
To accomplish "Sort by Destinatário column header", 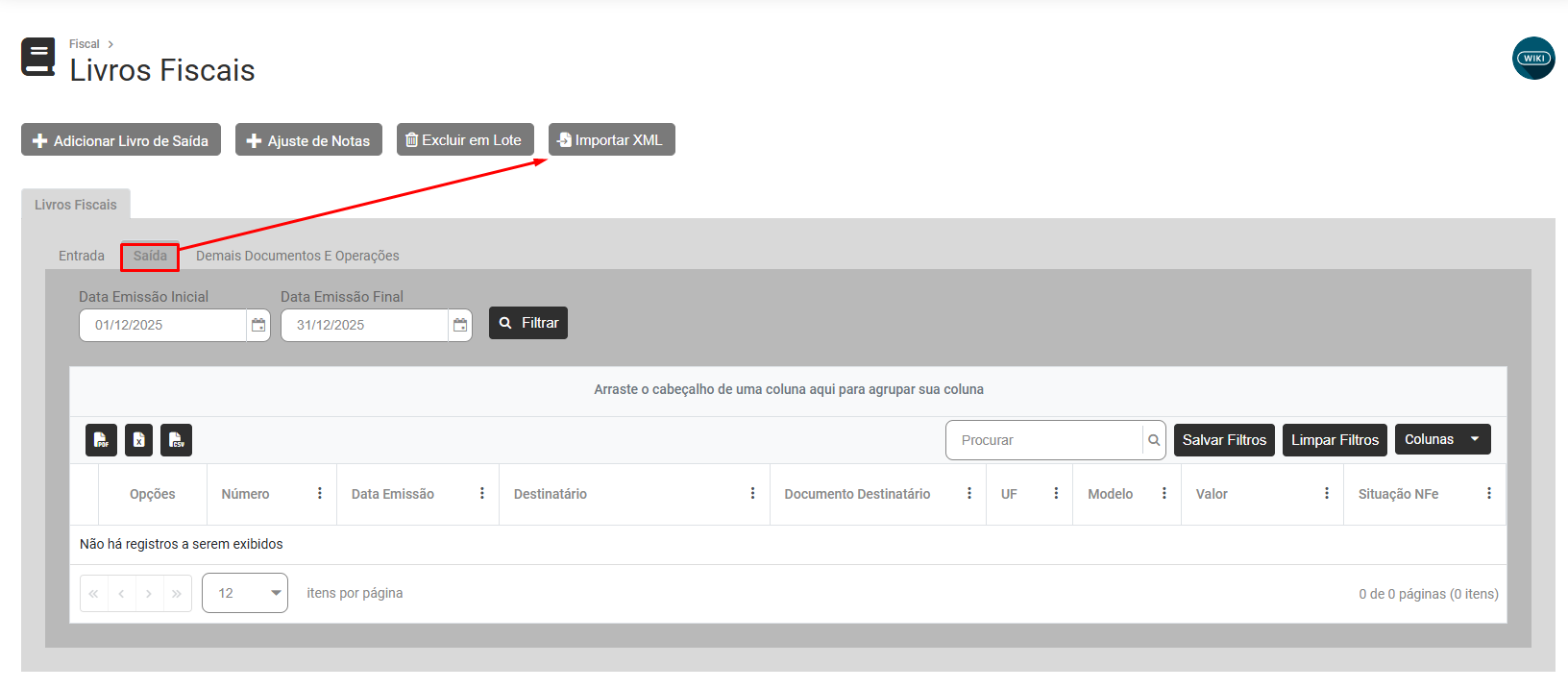I will click(551, 494).
